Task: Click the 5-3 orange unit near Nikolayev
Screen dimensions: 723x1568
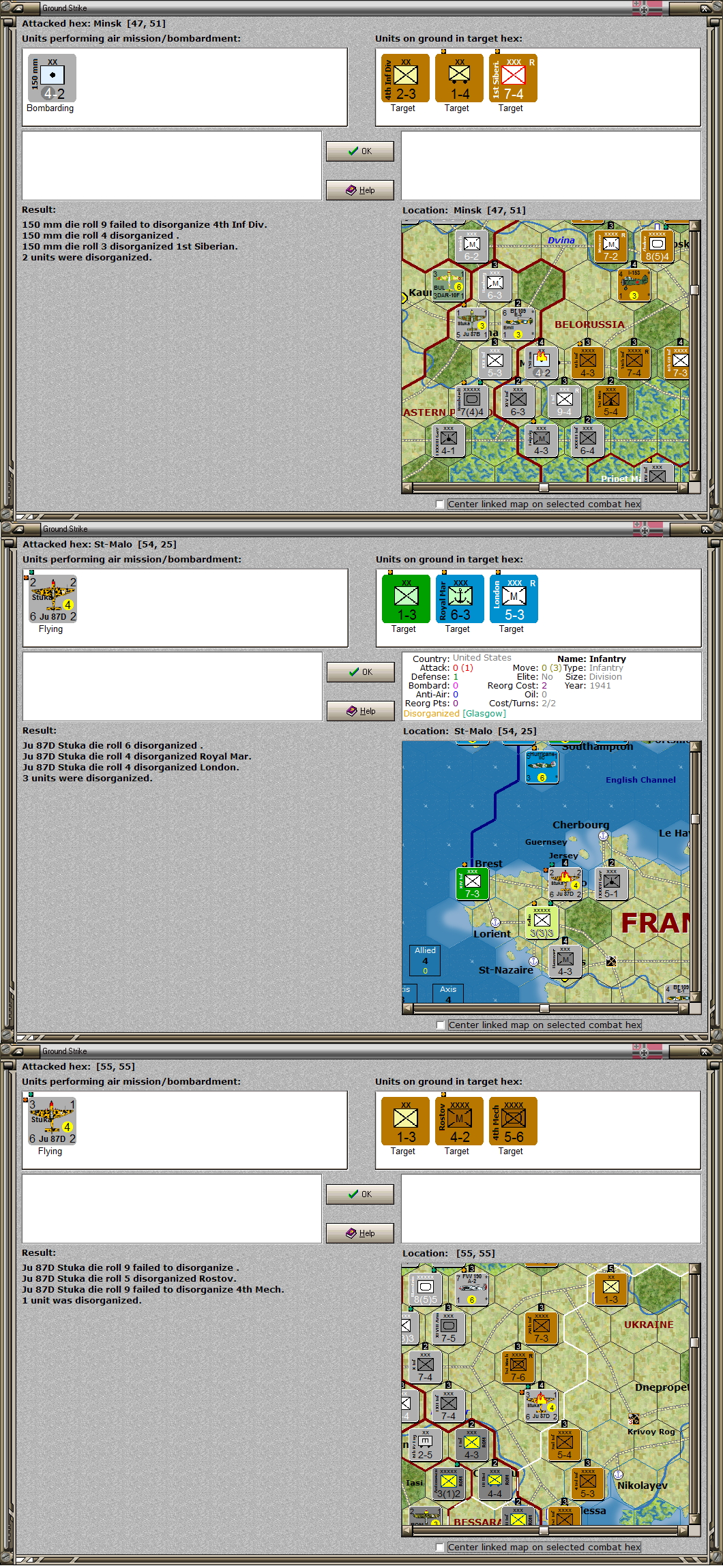Action: pos(588,1483)
